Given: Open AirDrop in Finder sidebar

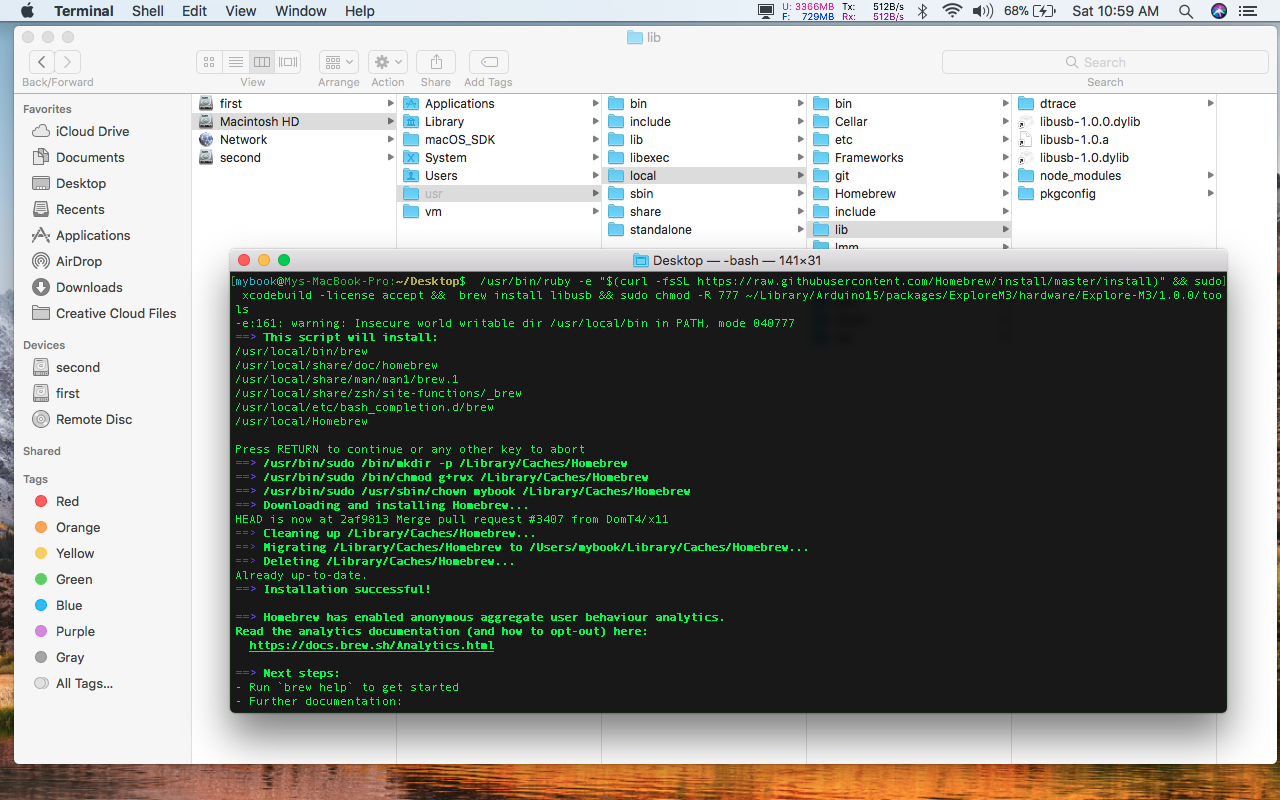Looking at the screenshot, I should pyautogui.click(x=79, y=261).
